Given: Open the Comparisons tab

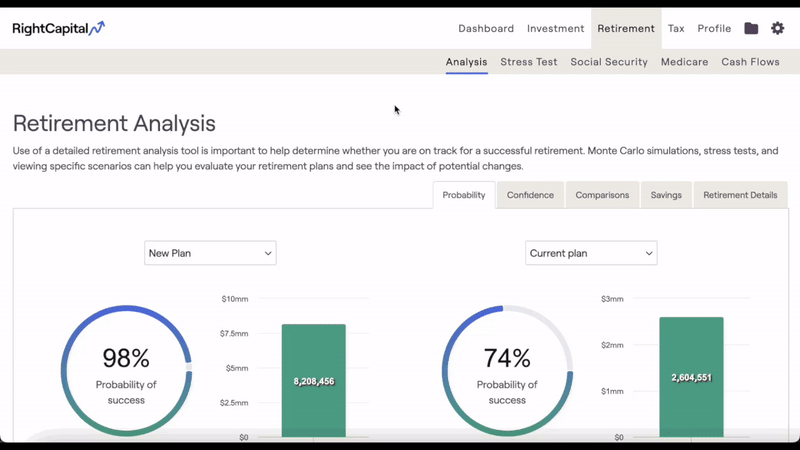Looking at the screenshot, I should click(x=602, y=195).
